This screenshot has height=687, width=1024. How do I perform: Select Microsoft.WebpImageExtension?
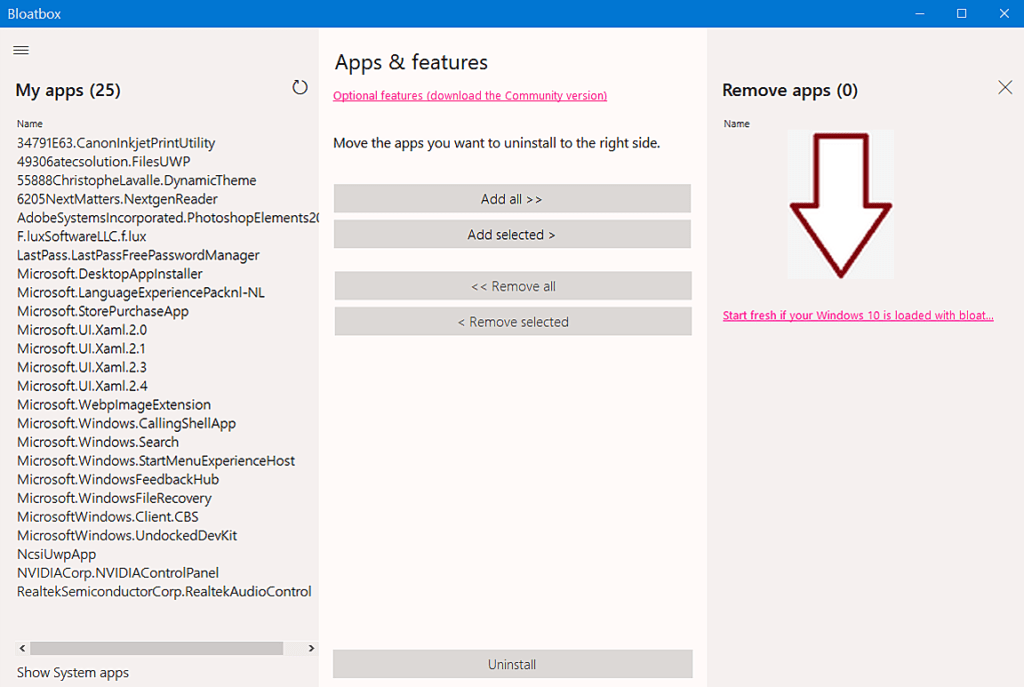click(114, 405)
